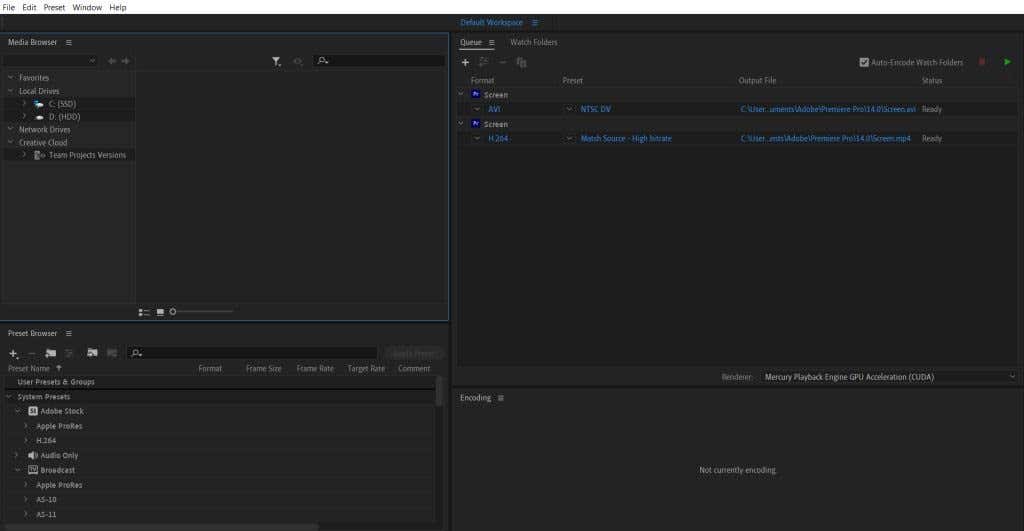Viewport: 1024px width, 531px height.
Task: Switch Media Browser to list view
Action: click(144, 312)
